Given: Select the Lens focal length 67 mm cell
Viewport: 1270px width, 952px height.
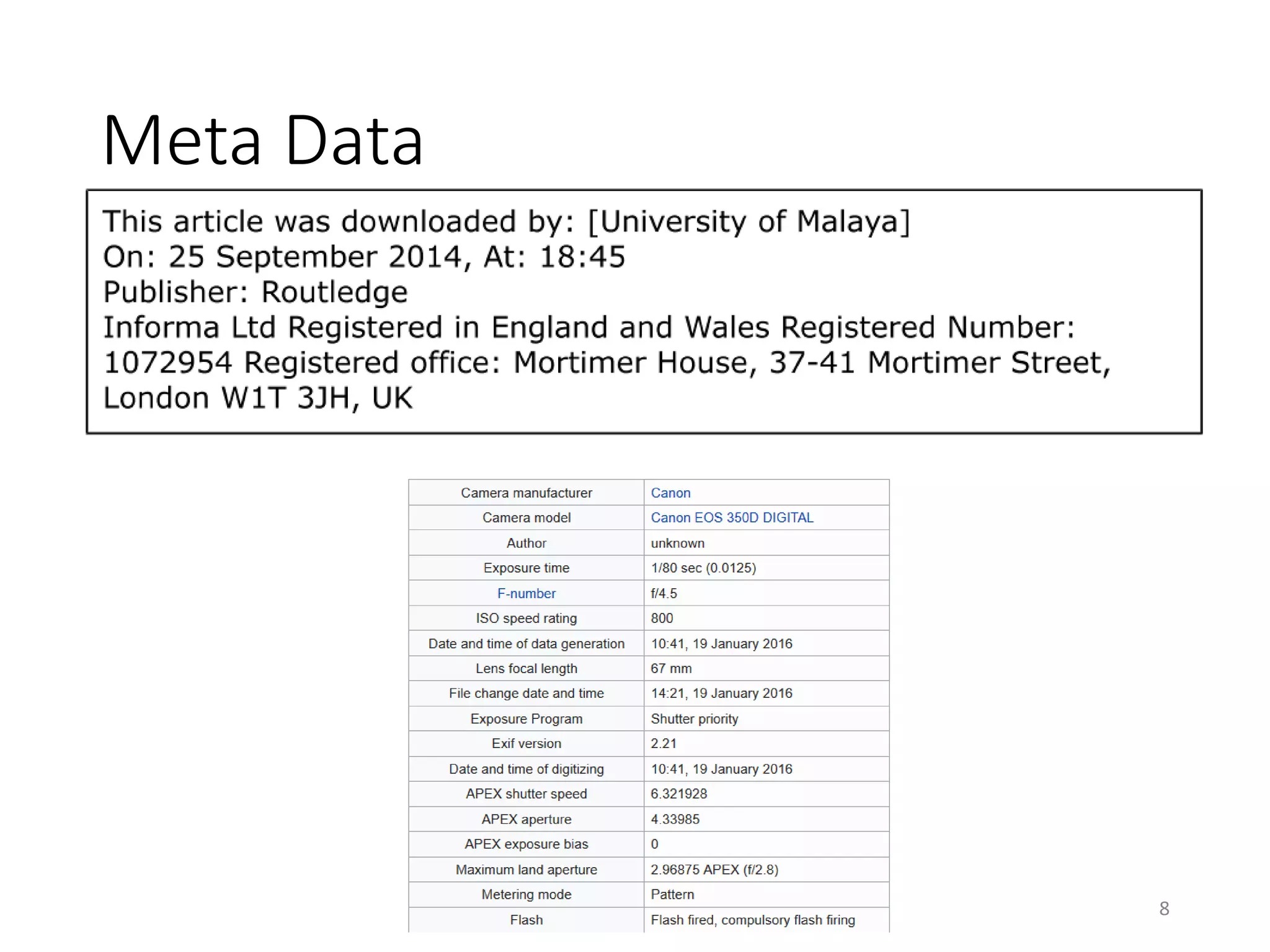Looking at the screenshot, I should 671,668.
